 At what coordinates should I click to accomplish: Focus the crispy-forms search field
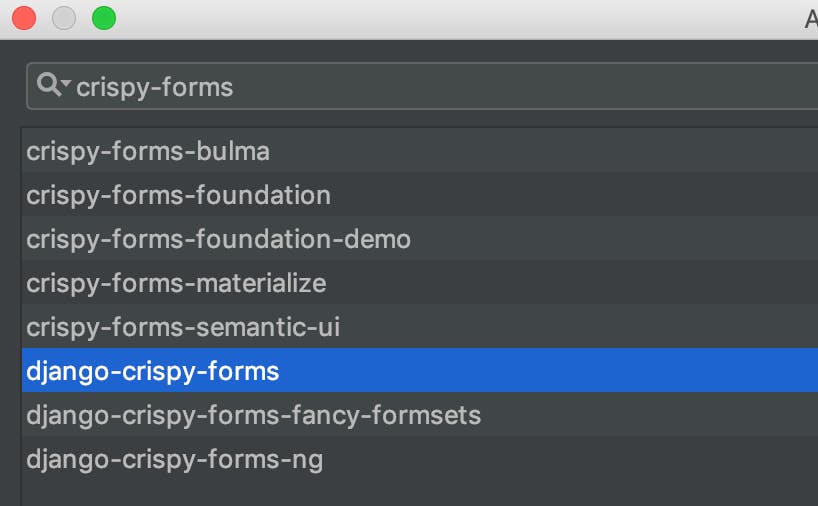(x=400, y=87)
